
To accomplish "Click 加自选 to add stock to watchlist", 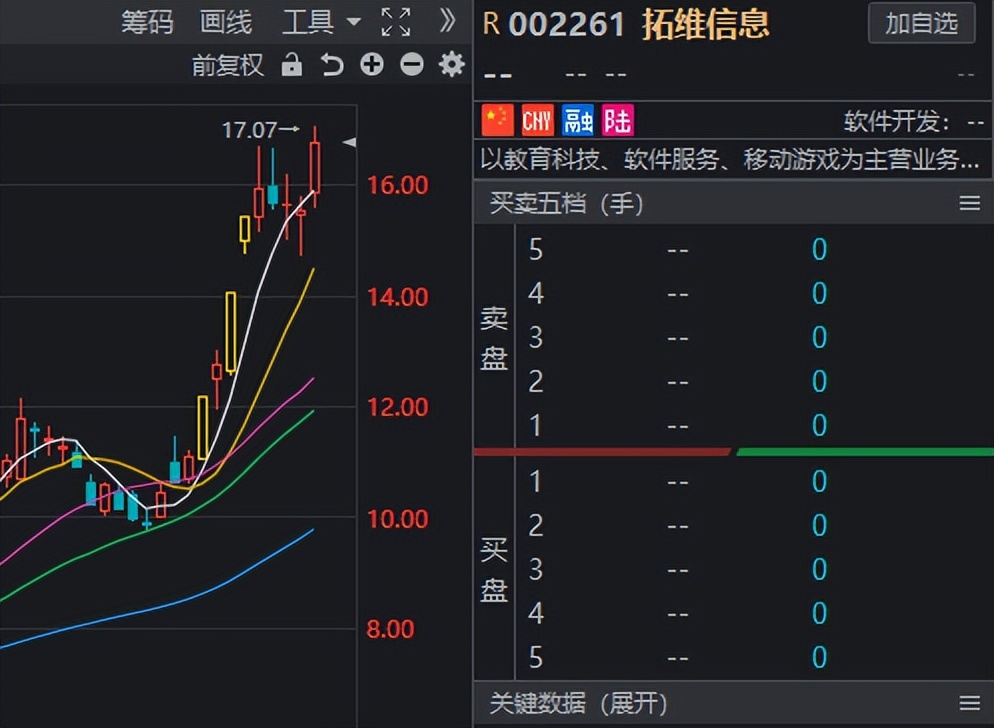I will 920,24.
